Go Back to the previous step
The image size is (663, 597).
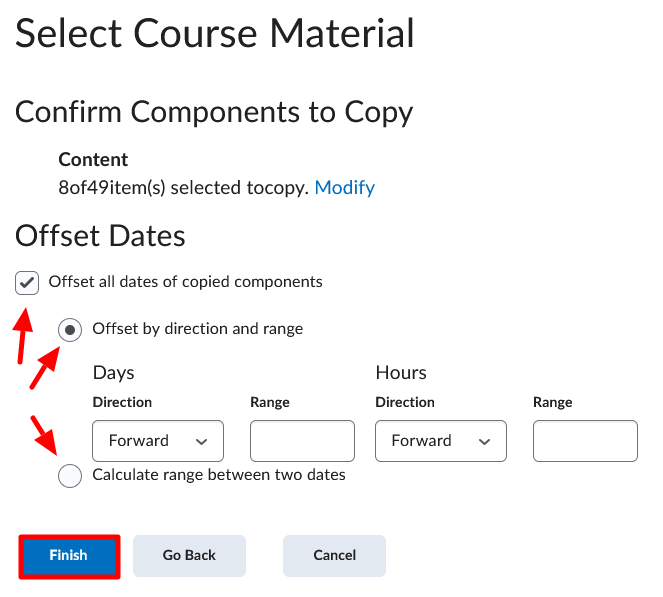pyautogui.click(x=189, y=556)
